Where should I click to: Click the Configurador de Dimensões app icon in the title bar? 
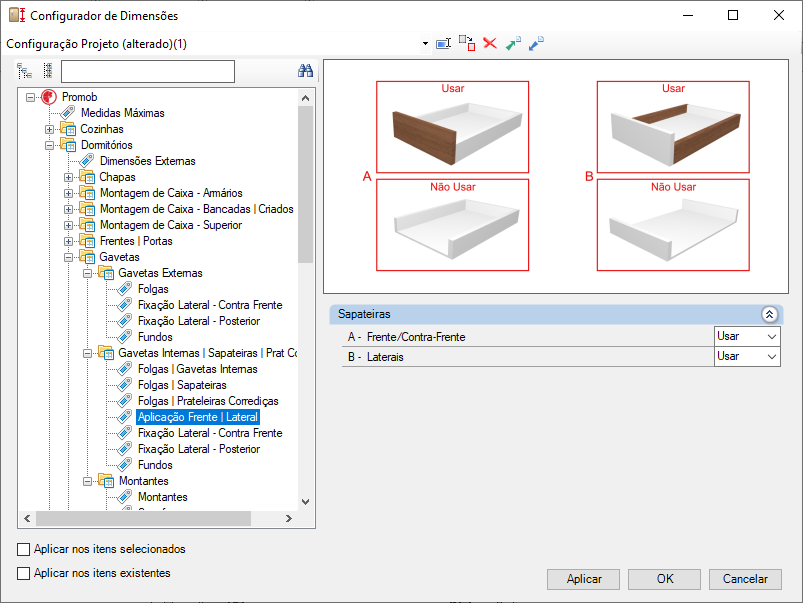[x=17, y=15]
